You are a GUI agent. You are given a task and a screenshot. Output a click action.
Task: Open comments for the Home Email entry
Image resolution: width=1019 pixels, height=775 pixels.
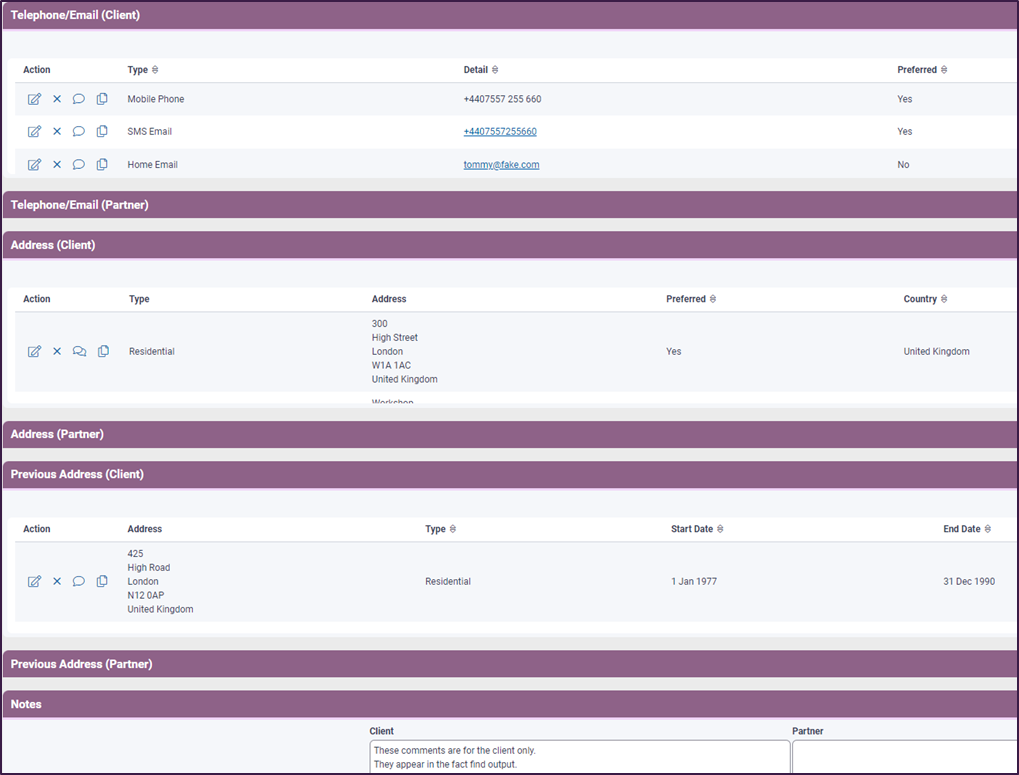click(78, 164)
